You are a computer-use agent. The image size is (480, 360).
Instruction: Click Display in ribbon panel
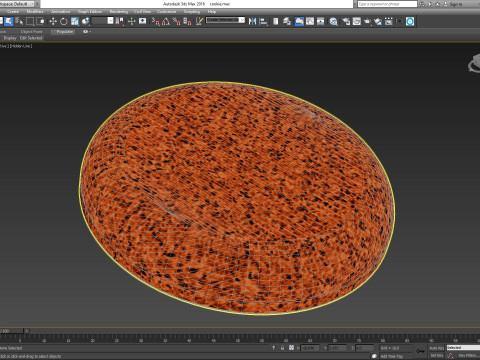(10, 38)
